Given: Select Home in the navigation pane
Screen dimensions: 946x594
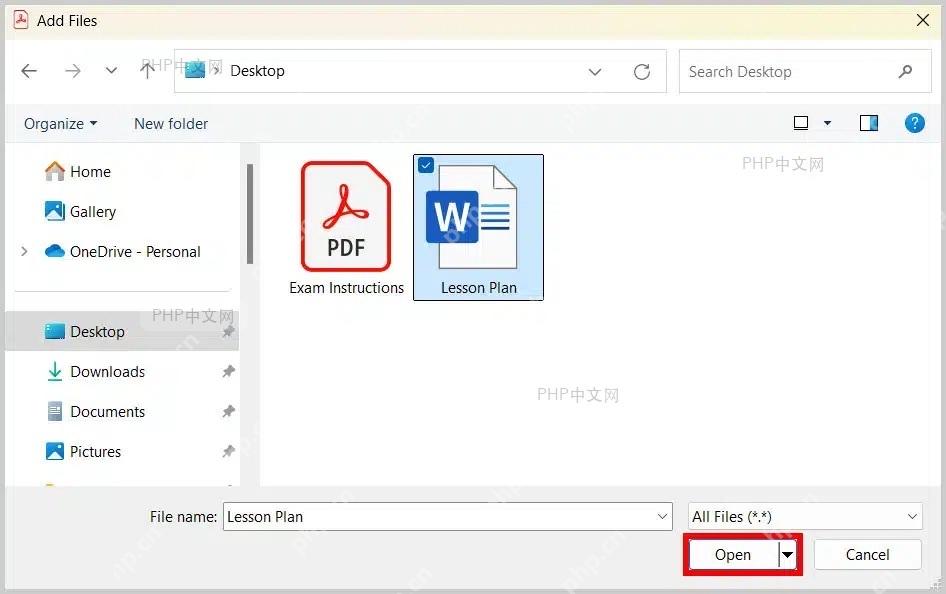Looking at the screenshot, I should pos(78,172).
